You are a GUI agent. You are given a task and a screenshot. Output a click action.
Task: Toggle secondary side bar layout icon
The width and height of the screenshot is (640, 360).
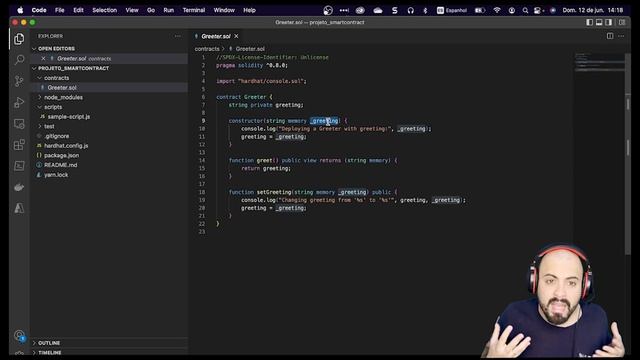click(609, 22)
